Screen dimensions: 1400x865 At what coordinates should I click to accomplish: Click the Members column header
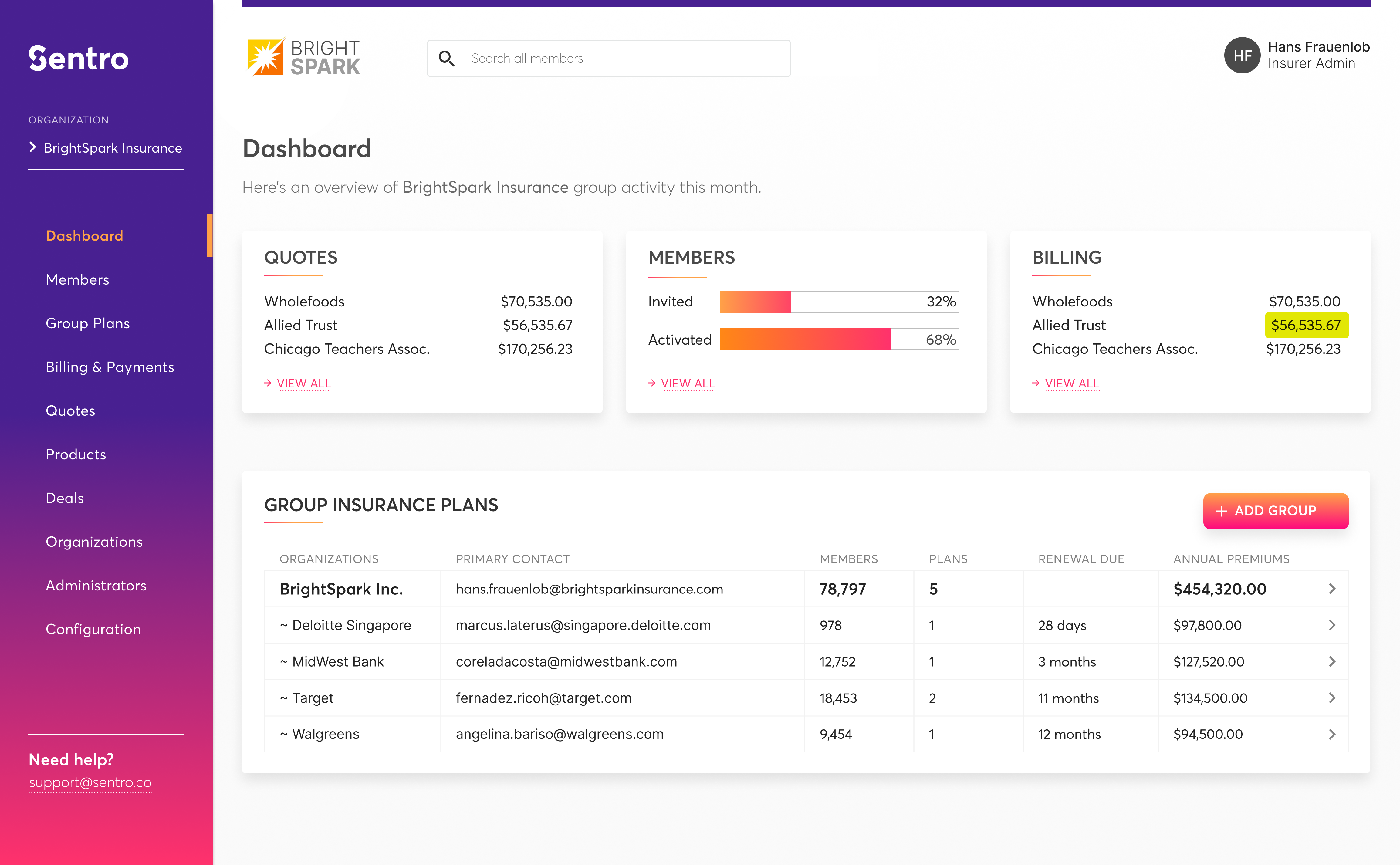(848, 559)
